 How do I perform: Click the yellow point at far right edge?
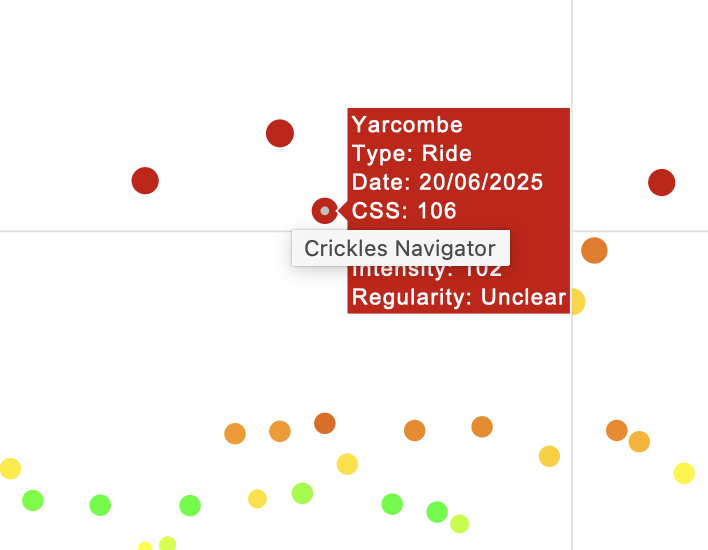pyautogui.click(x=684, y=473)
